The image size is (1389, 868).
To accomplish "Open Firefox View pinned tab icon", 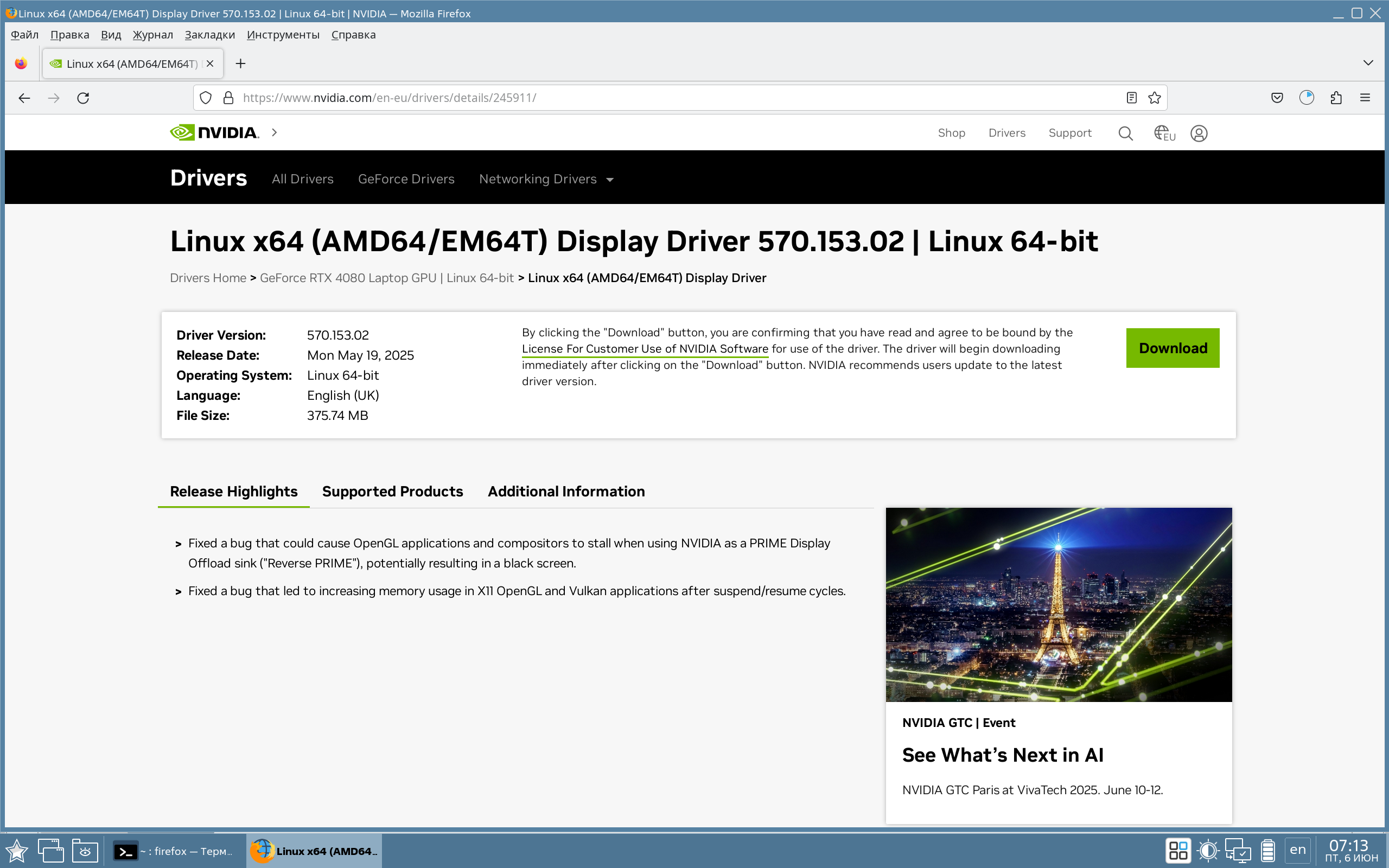I will tap(21, 63).
